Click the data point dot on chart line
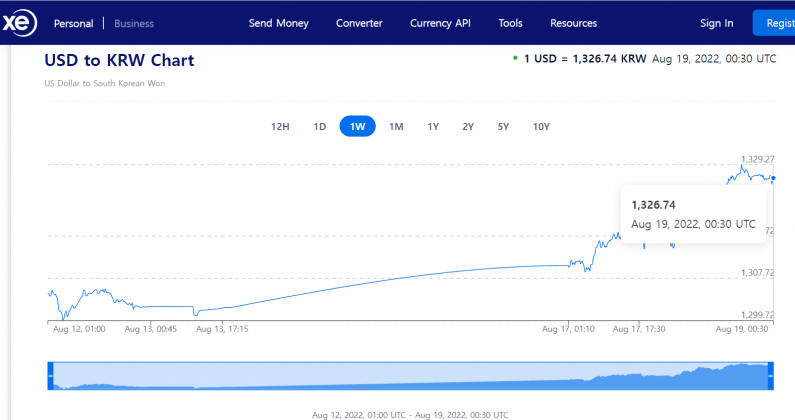The height and width of the screenshot is (420, 795). pyautogui.click(x=773, y=178)
